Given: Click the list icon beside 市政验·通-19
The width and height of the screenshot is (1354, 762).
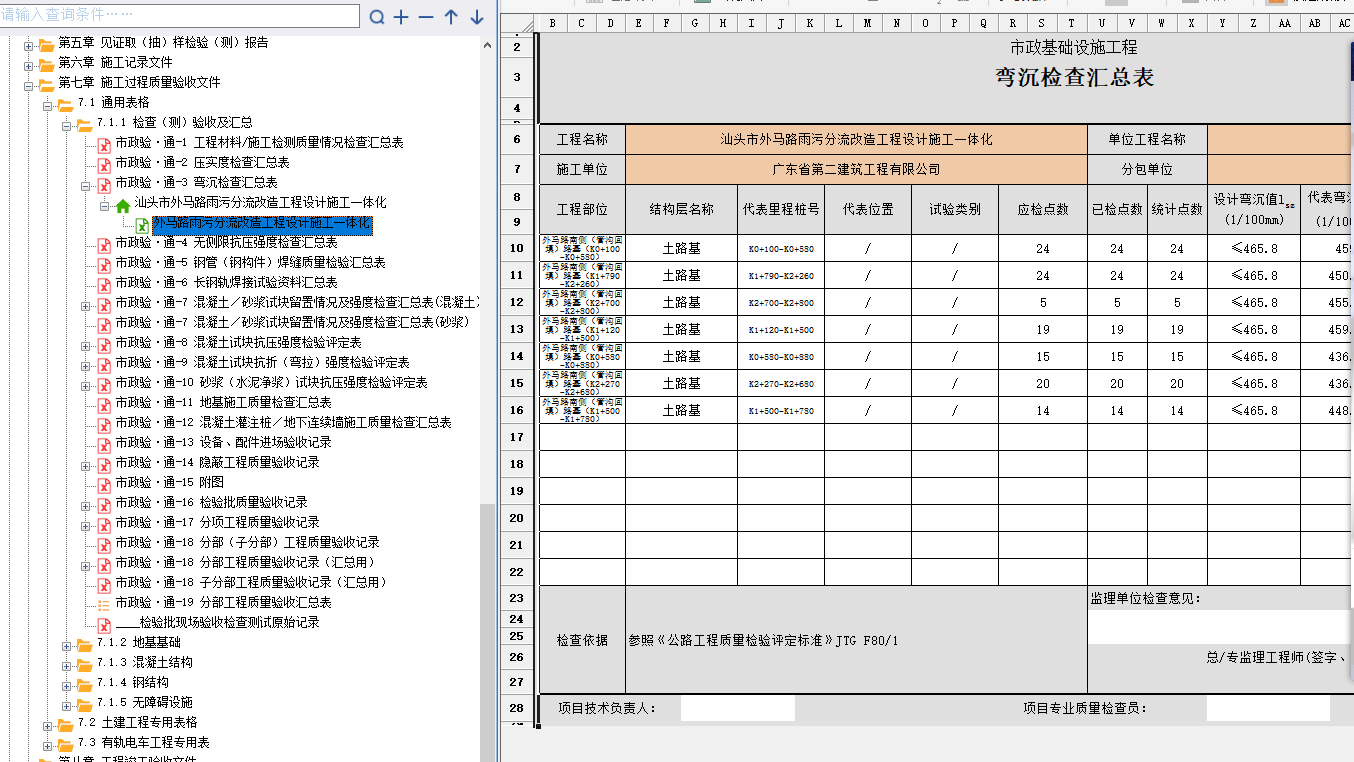Looking at the screenshot, I should point(103,603).
